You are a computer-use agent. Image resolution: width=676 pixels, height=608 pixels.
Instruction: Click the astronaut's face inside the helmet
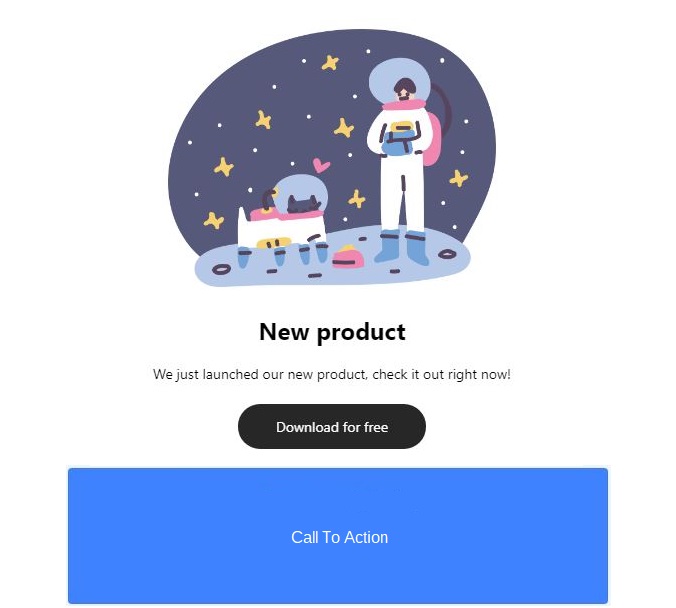point(404,89)
